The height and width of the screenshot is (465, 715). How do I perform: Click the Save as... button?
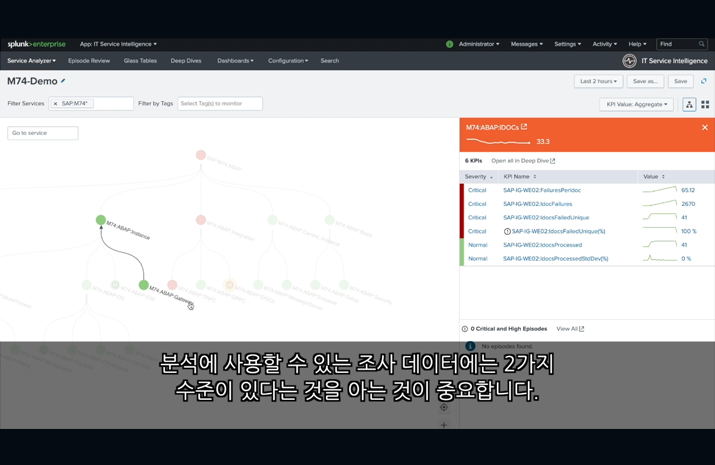click(x=645, y=81)
